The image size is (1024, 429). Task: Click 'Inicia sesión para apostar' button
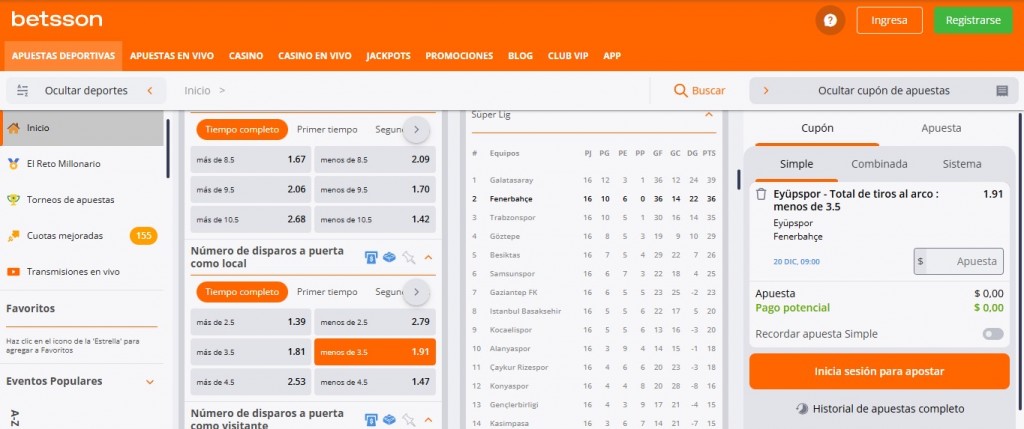(879, 371)
